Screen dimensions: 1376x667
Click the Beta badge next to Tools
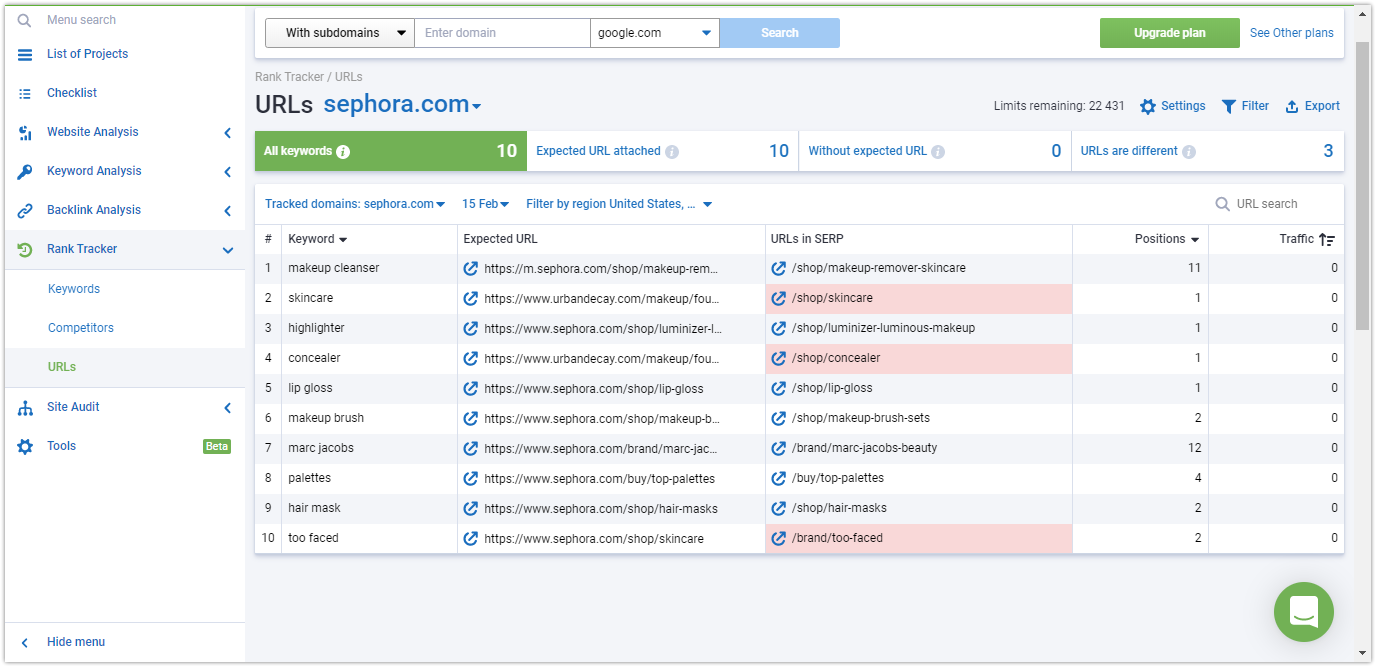(x=217, y=446)
